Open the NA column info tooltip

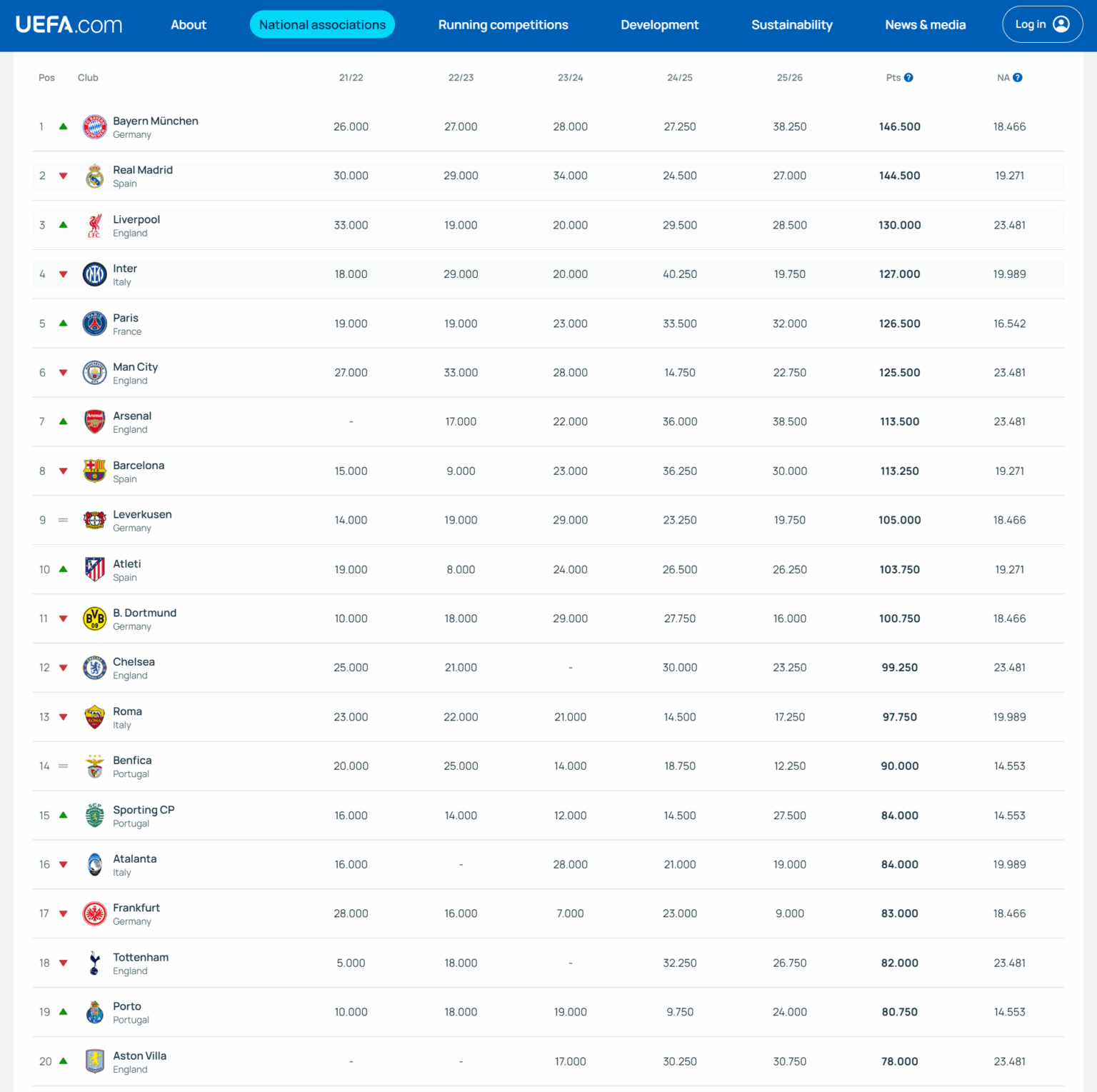pyautogui.click(x=1018, y=77)
